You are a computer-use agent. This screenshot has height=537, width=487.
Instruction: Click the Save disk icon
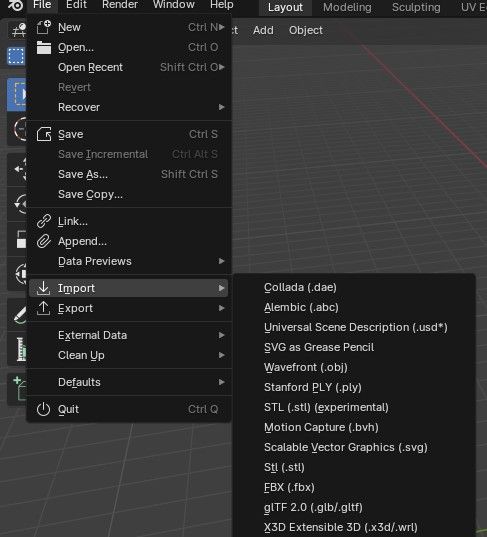(x=44, y=134)
